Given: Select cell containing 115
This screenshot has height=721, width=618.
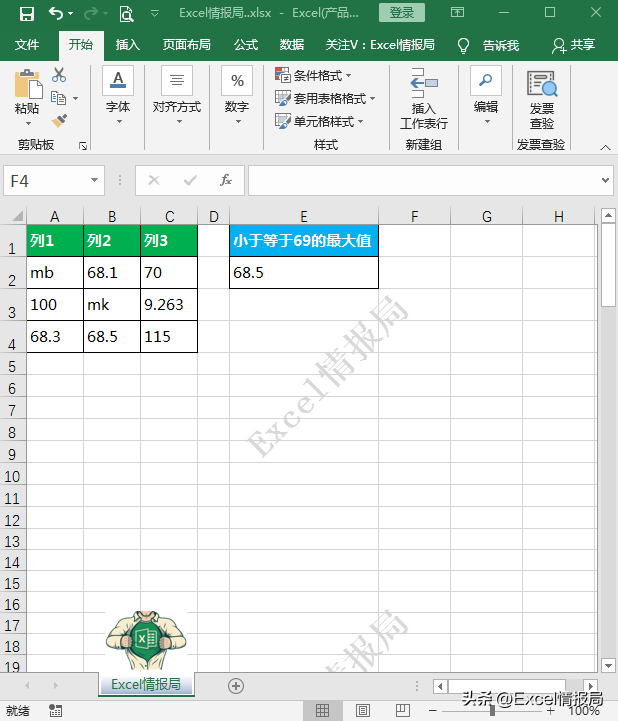Looking at the screenshot, I should tap(169, 337).
